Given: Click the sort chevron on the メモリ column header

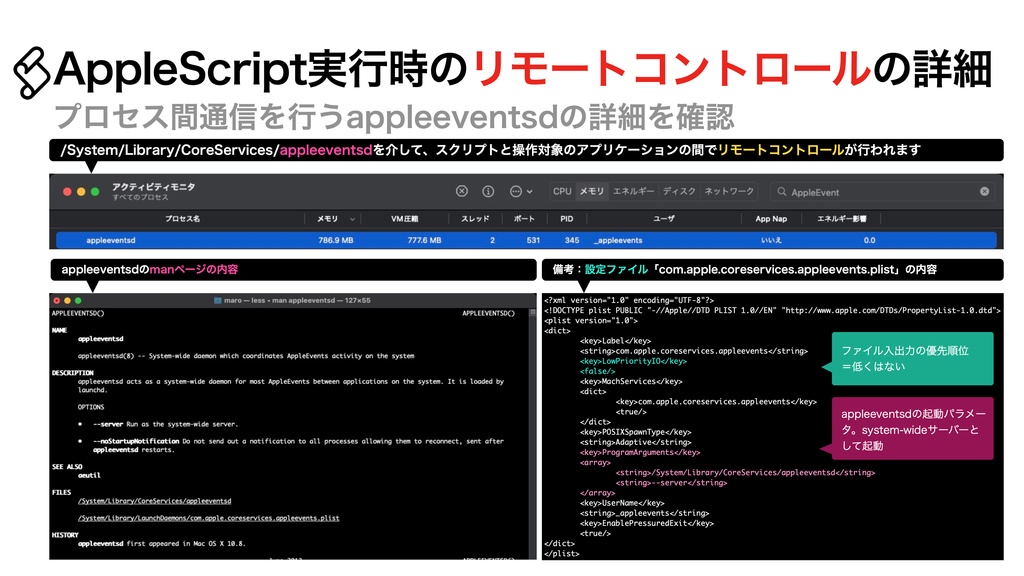Looking at the screenshot, I should click(352, 218).
